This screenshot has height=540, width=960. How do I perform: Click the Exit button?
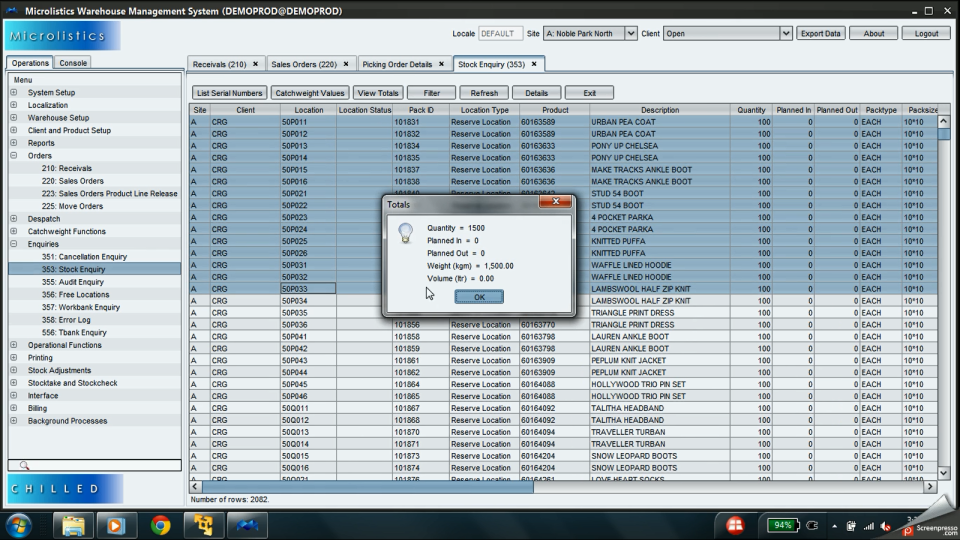(589, 93)
